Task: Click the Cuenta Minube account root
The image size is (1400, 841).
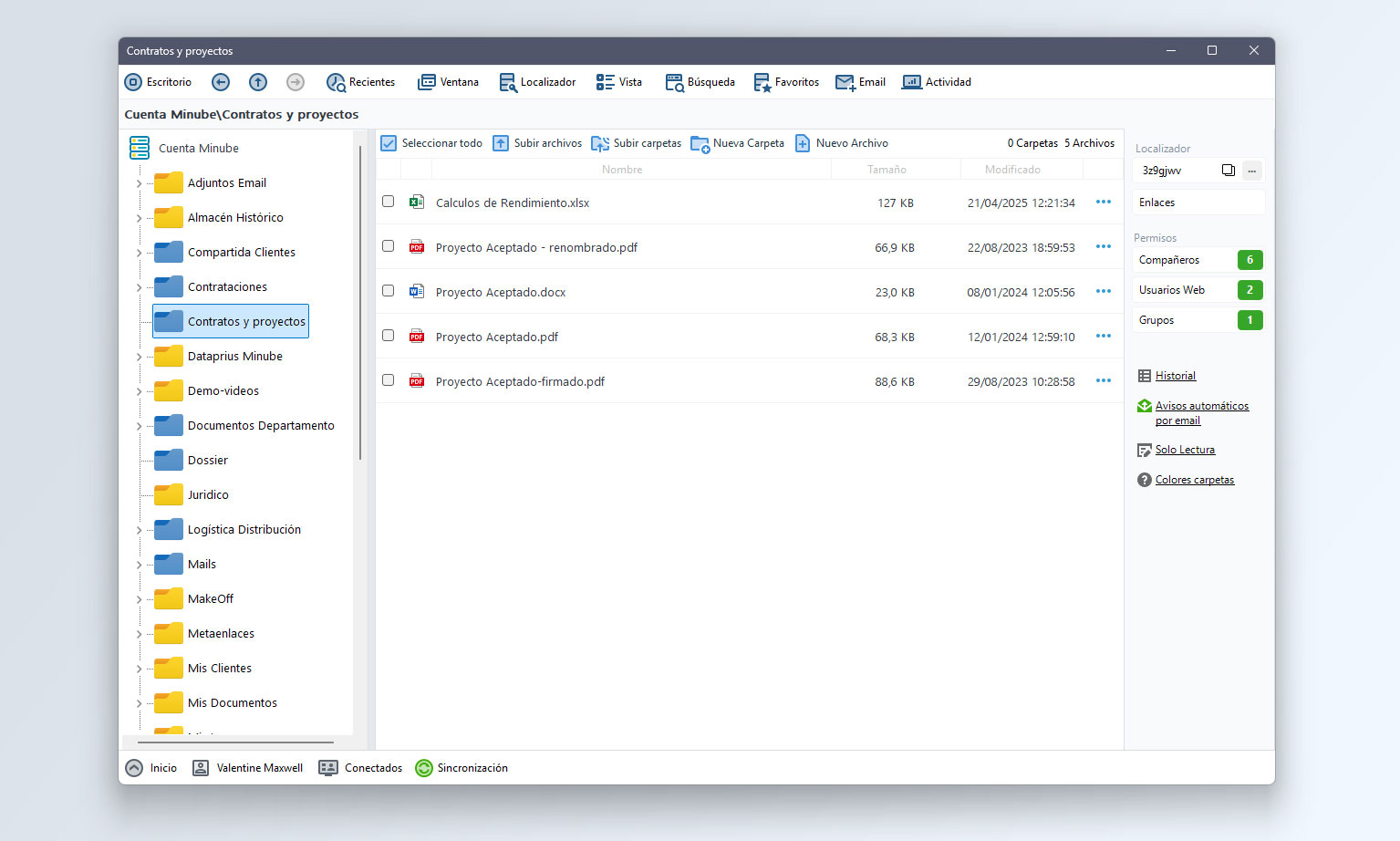Action: pos(185,148)
